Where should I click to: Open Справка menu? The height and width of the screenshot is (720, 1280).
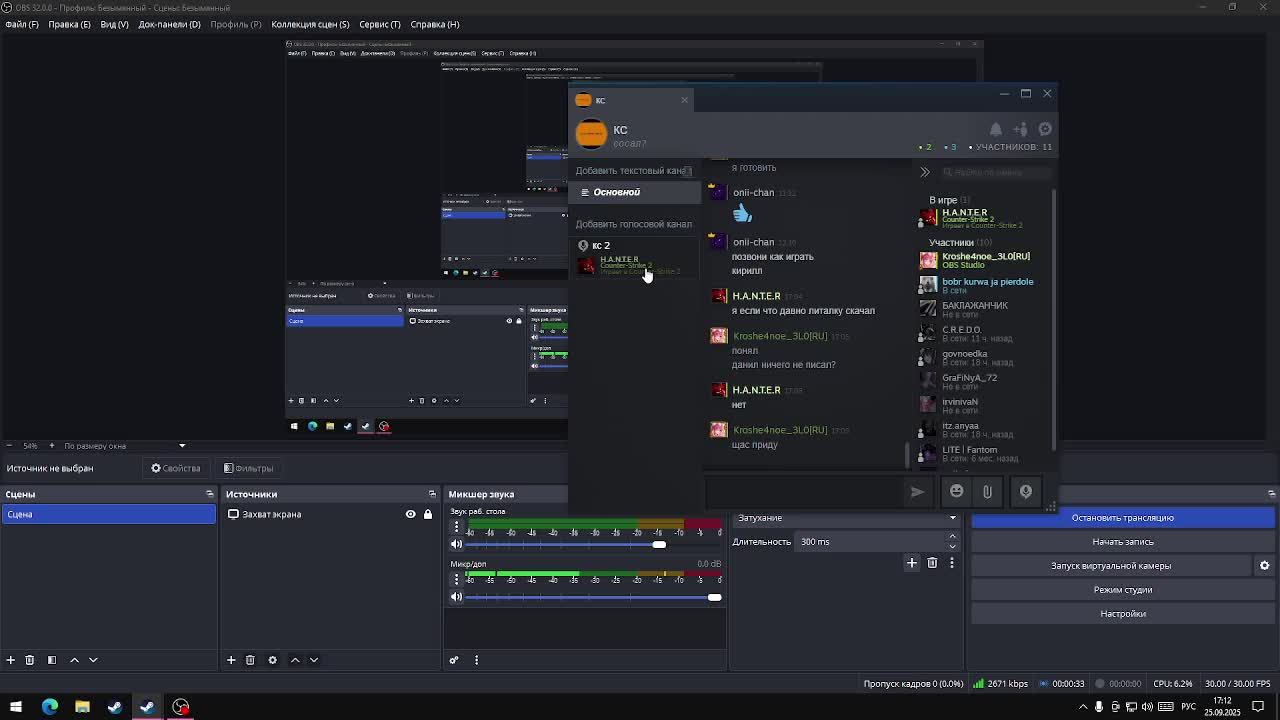click(x=435, y=24)
